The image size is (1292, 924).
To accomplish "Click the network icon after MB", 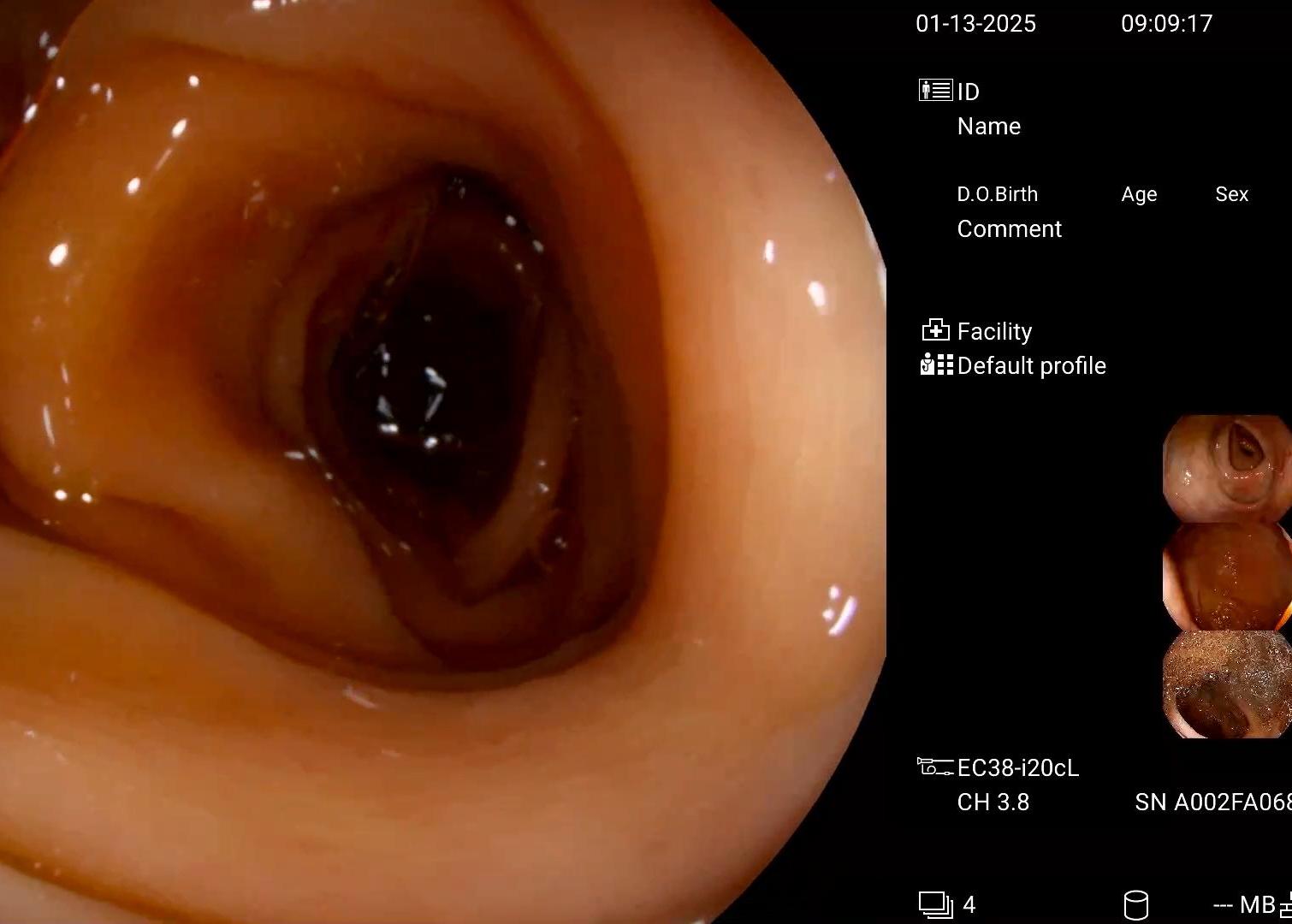I will pyautogui.click(x=1285, y=905).
